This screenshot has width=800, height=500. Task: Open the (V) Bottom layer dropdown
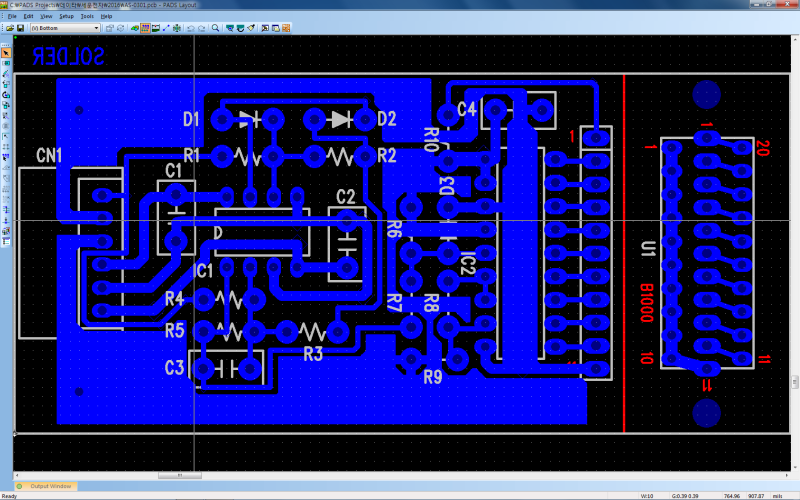point(65,28)
